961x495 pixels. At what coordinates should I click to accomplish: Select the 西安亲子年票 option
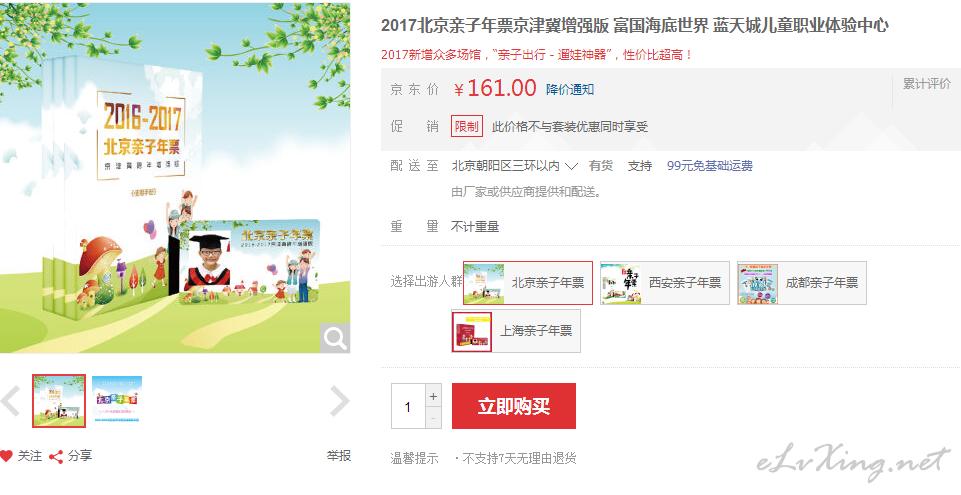click(x=665, y=283)
